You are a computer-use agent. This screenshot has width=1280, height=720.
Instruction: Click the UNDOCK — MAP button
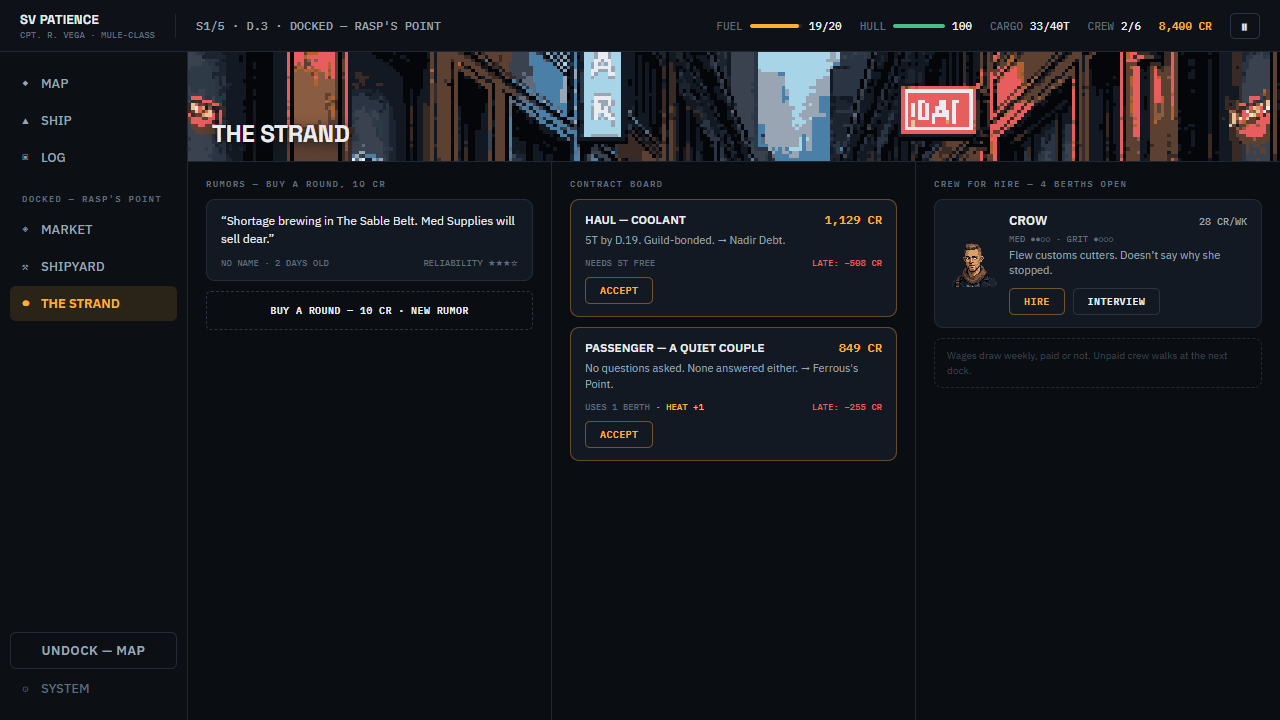[93, 650]
